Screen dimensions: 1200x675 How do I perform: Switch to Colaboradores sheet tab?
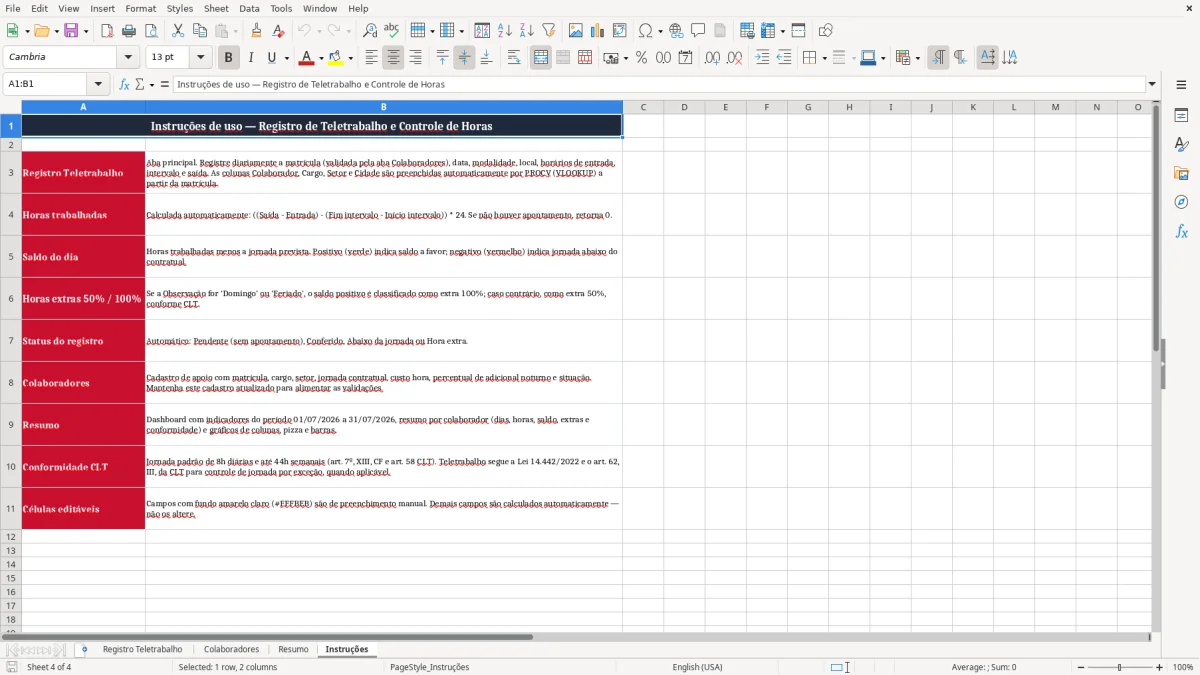click(231, 649)
